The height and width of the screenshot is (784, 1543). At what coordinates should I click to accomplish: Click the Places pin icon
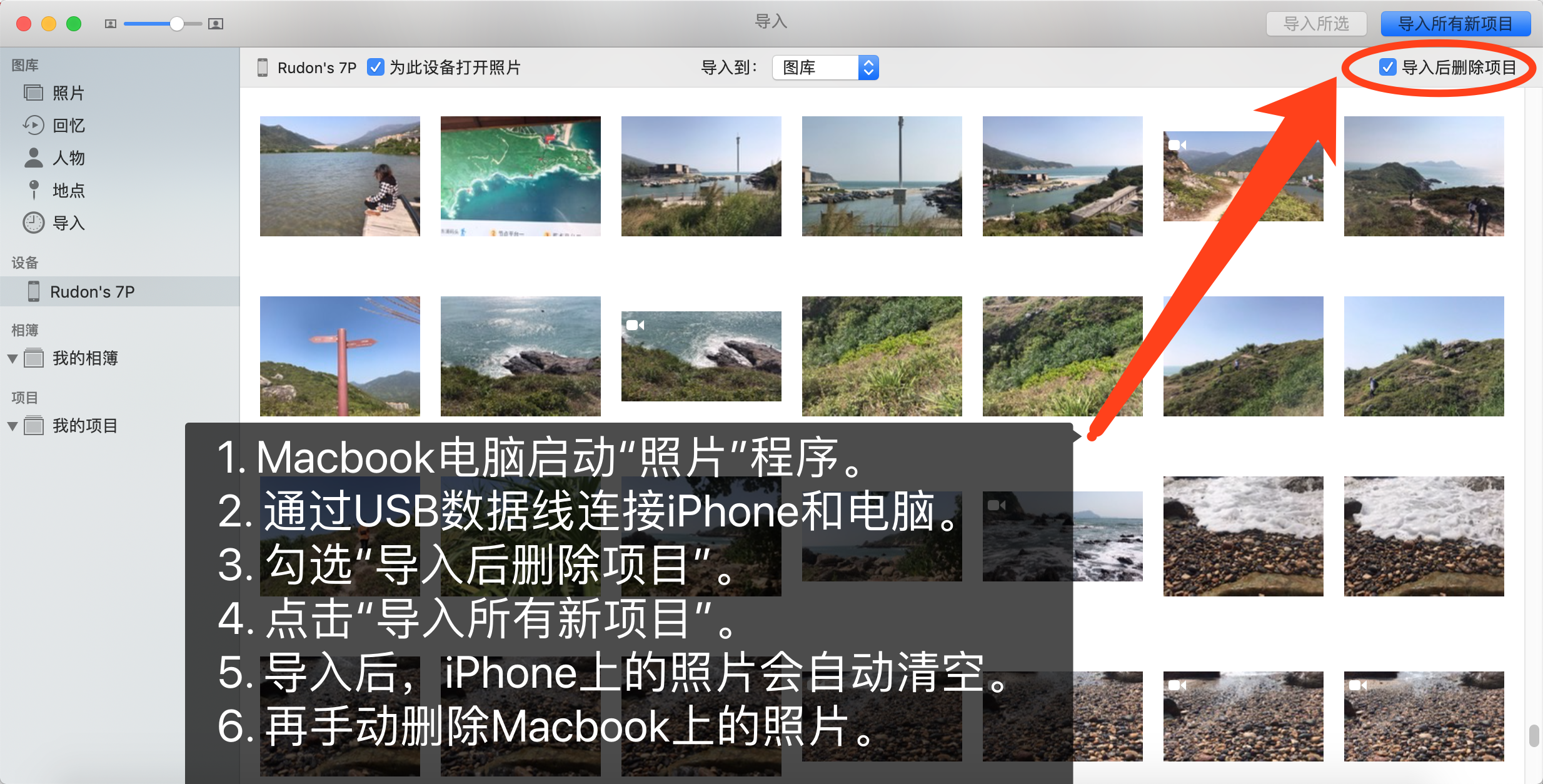34,190
